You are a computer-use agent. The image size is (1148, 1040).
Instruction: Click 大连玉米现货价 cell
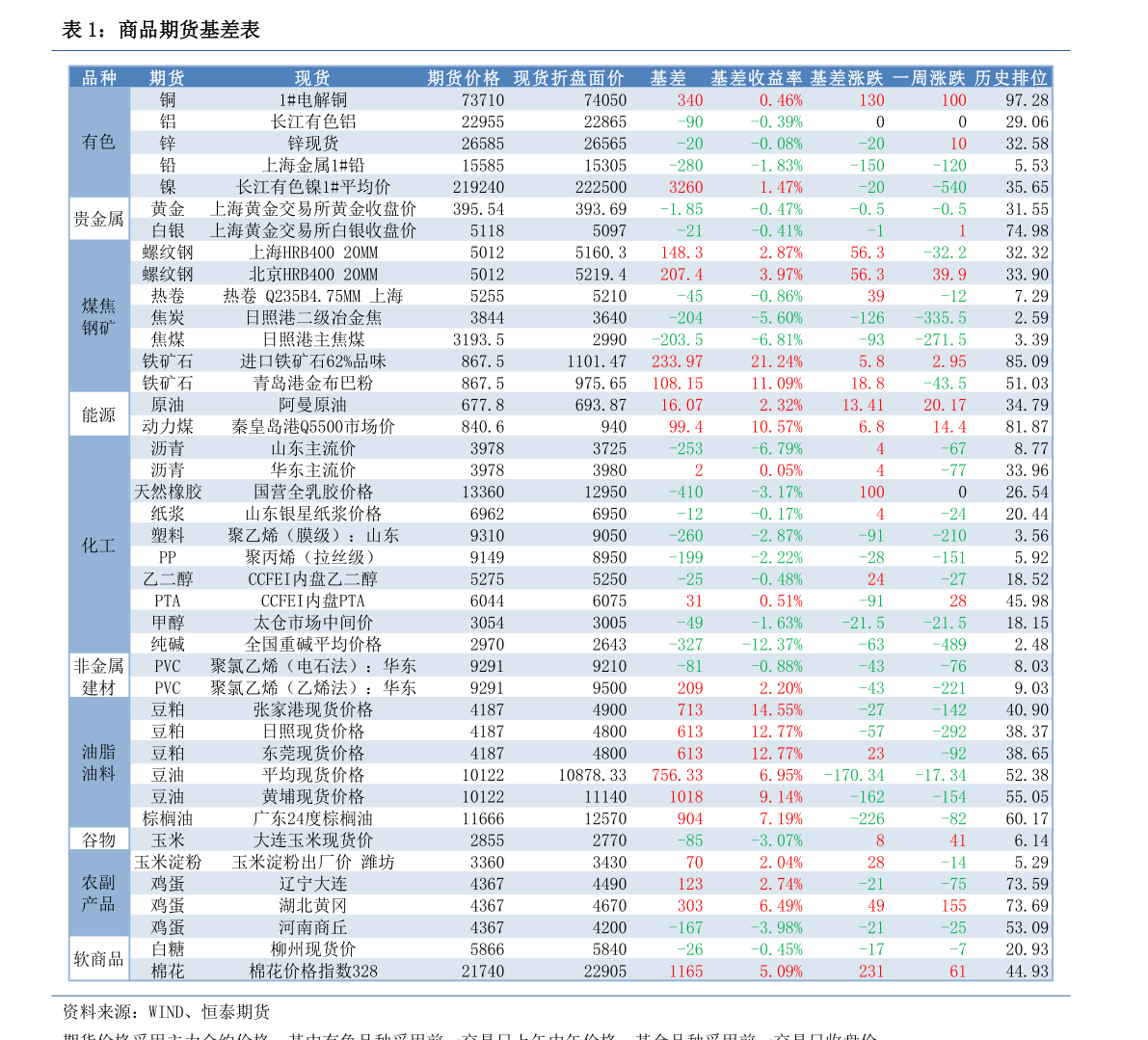pos(312,840)
